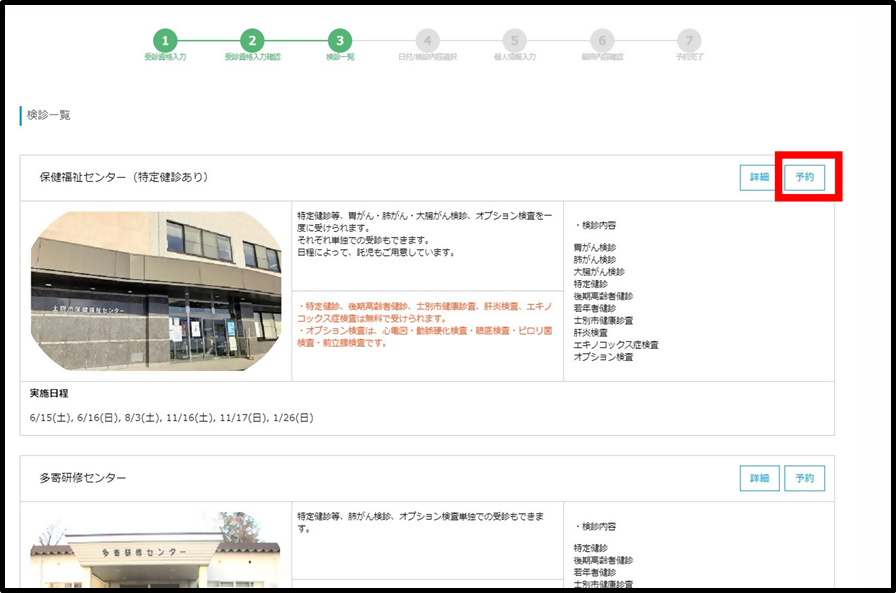Open 詳細 for 保健福祉センター
The image size is (896, 593).
pyautogui.click(x=759, y=177)
